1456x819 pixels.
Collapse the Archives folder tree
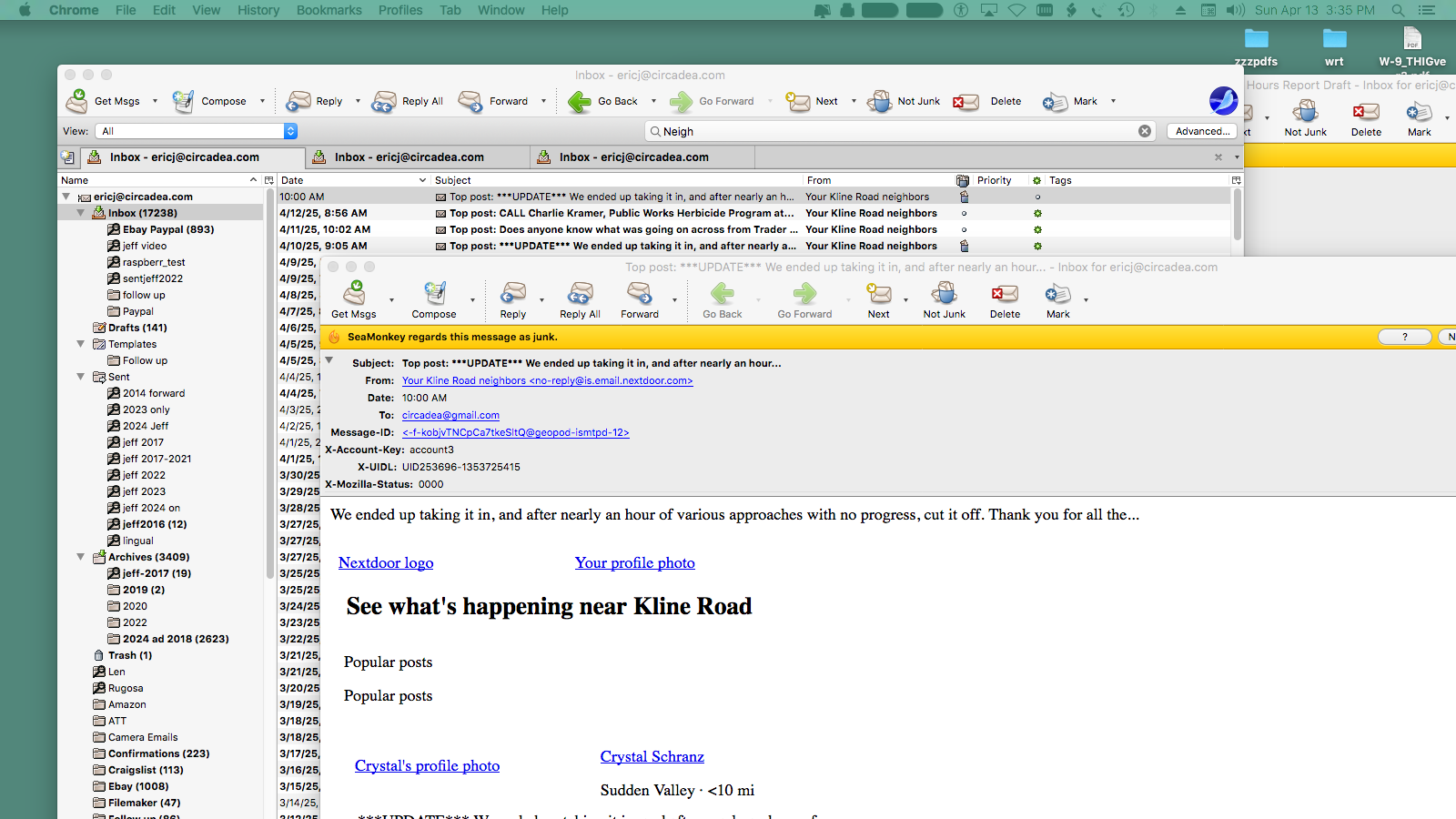click(81, 557)
